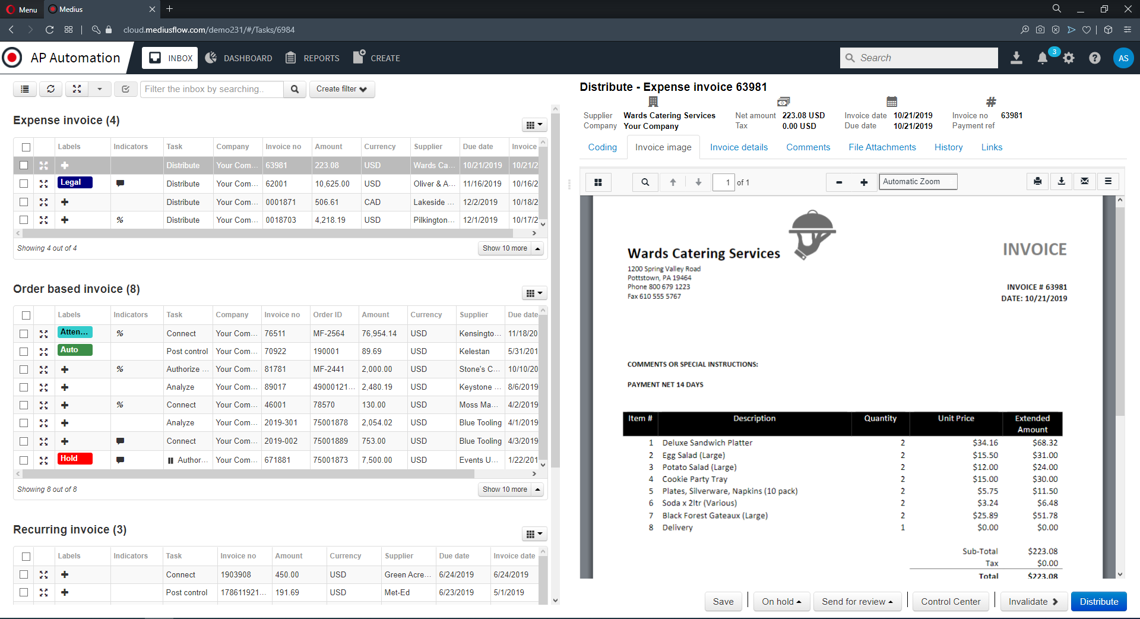1140x619 pixels.
Task: Open the On hold dropdown options
Action: pyautogui.click(x=781, y=601)
